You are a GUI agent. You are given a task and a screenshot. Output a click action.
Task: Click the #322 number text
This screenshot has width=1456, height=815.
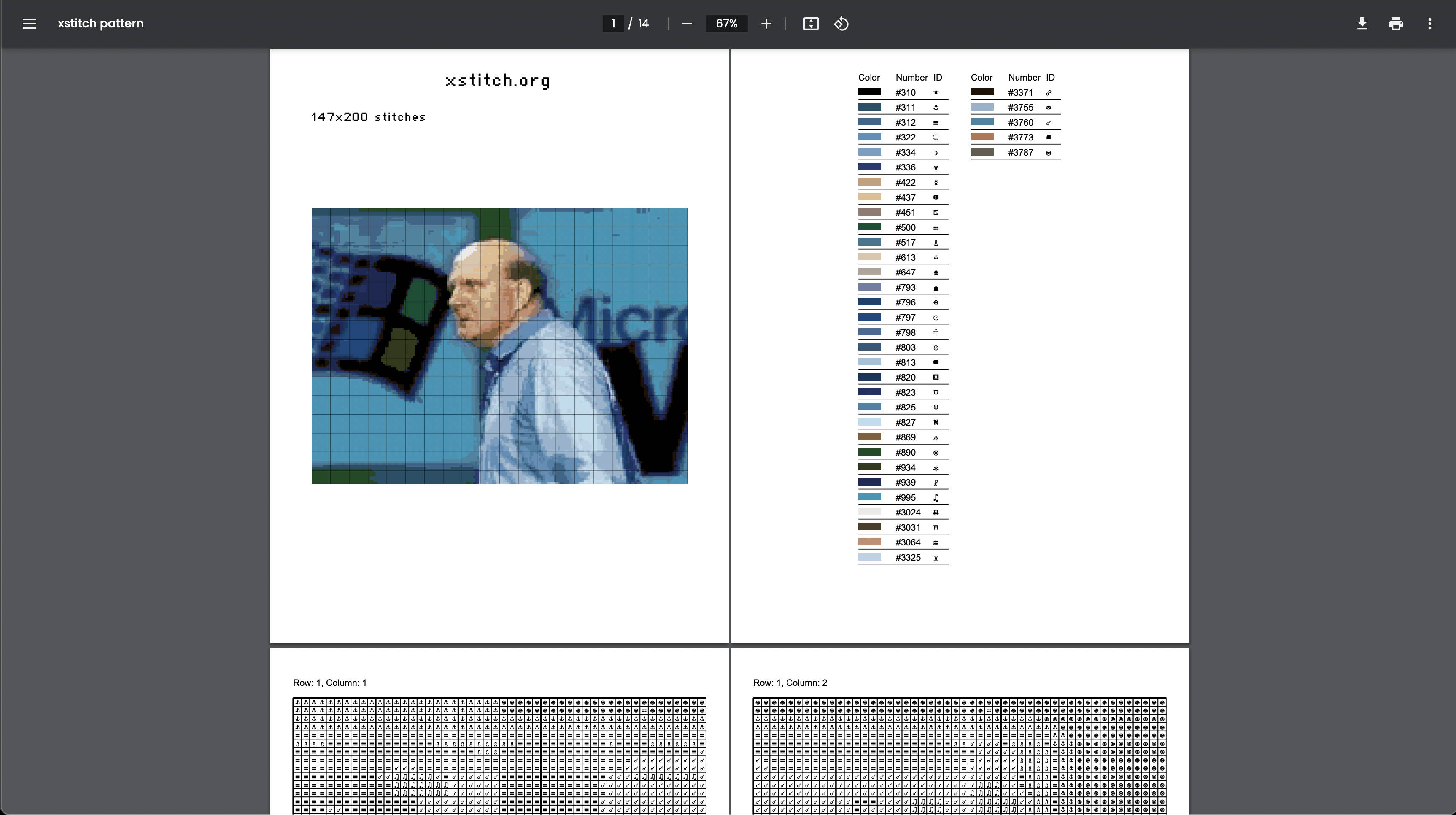(x=906, y=138)
